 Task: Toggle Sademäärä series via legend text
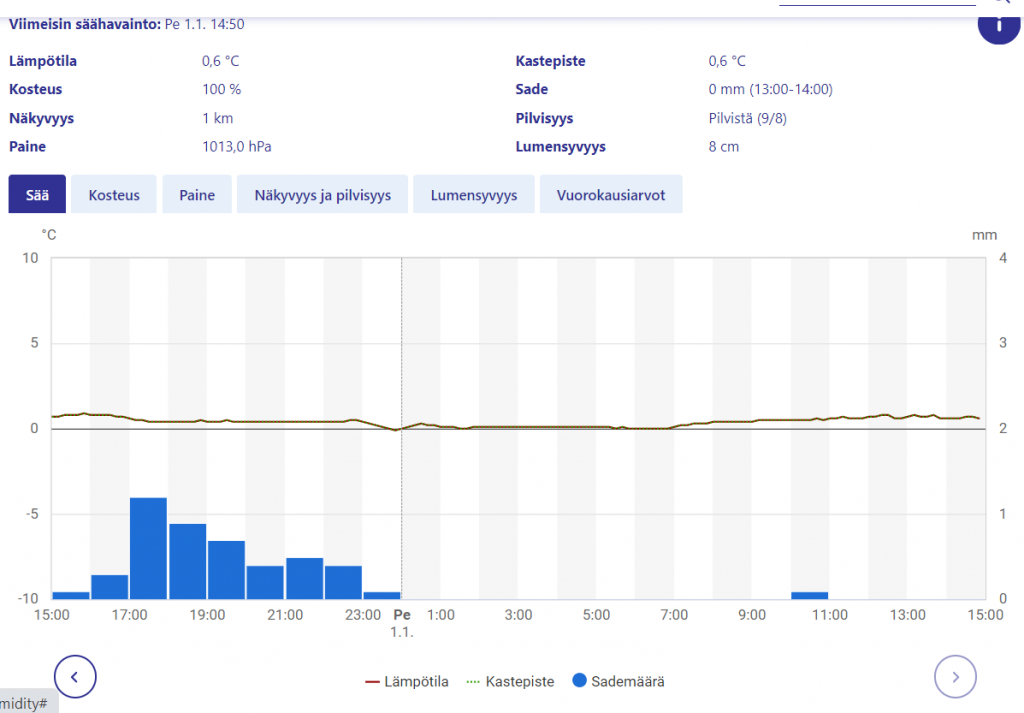click(627, 682)
